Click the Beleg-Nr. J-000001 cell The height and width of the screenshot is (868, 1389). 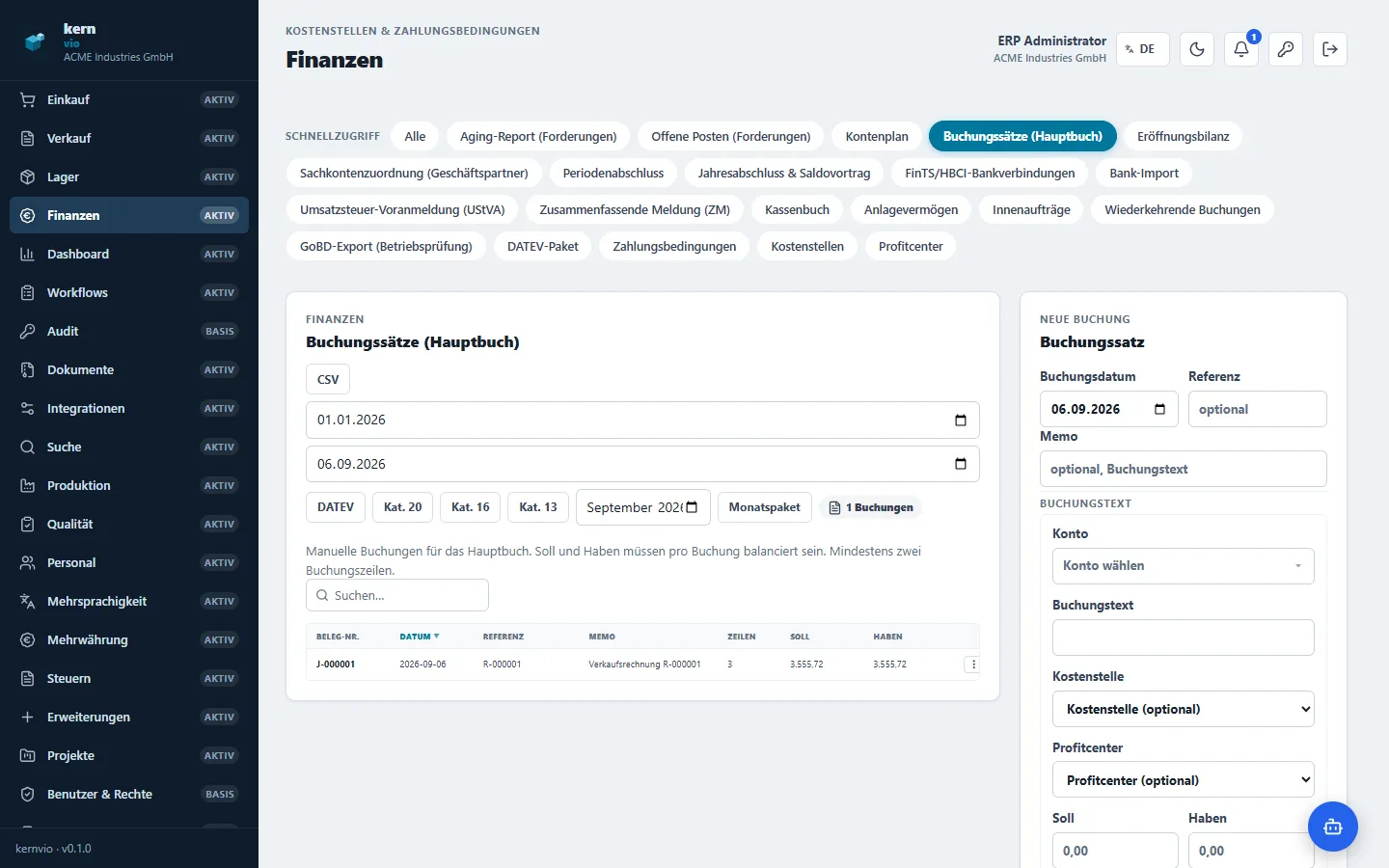click(x=336, y=665)
